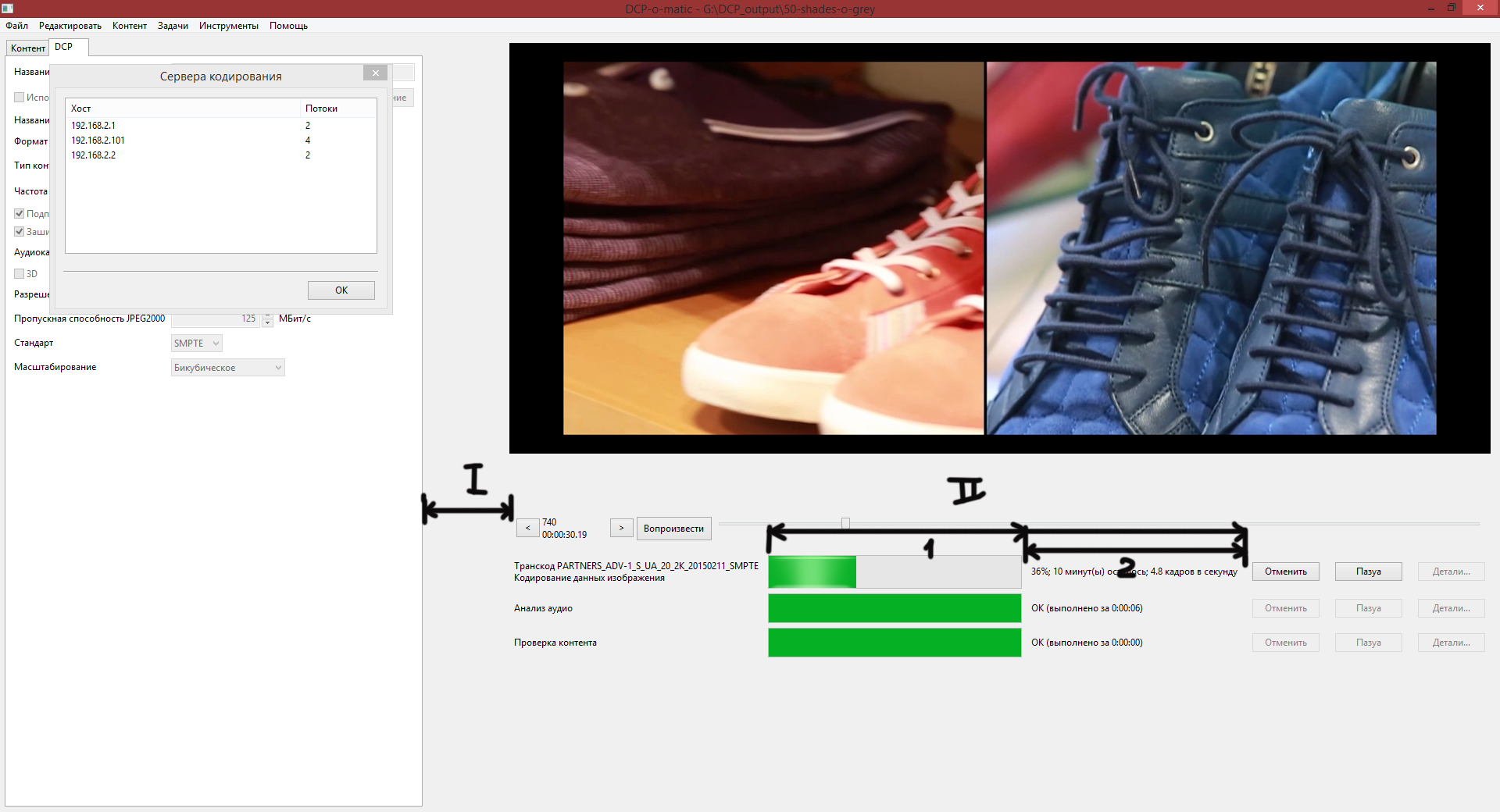This screenshot has height=812, width=1500.
Task: Open the Инструменты menu
Action: 228,26
